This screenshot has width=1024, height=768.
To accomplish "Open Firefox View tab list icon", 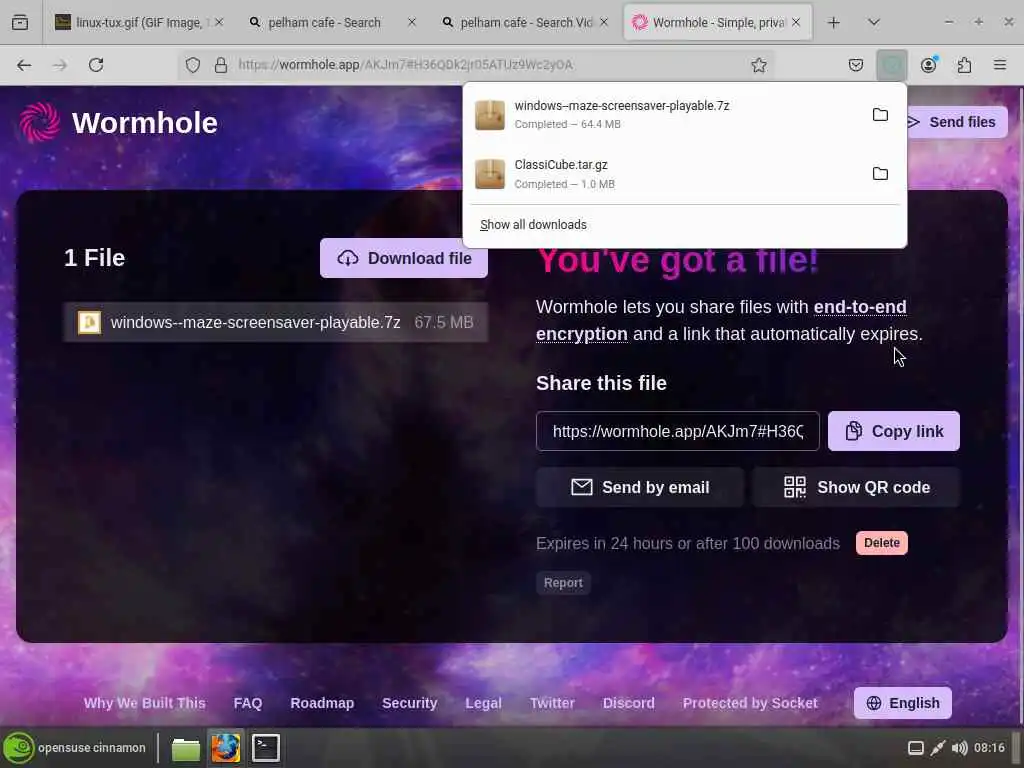I will pyautogui.click(x=20, y=22).
